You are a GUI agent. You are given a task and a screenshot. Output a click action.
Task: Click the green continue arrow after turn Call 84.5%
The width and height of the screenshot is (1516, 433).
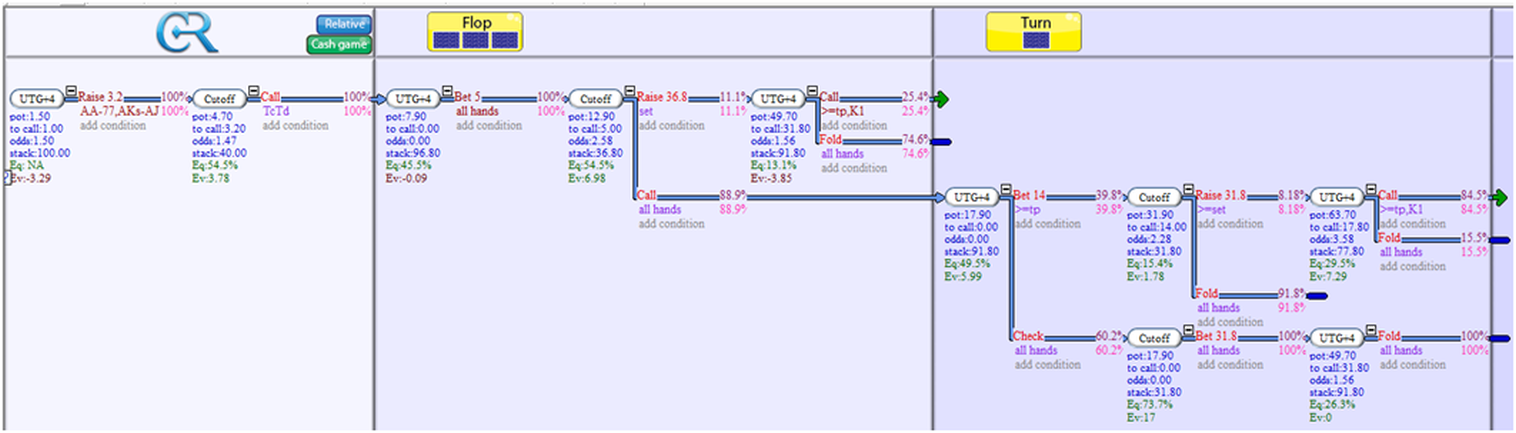[x=1499, y=197]
